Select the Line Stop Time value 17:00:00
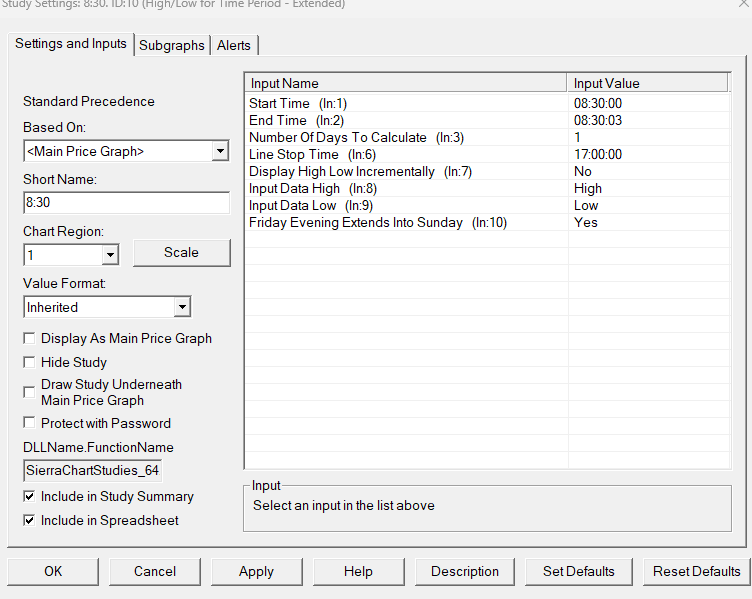The image size is (752, 599). [x=598, y=154]
